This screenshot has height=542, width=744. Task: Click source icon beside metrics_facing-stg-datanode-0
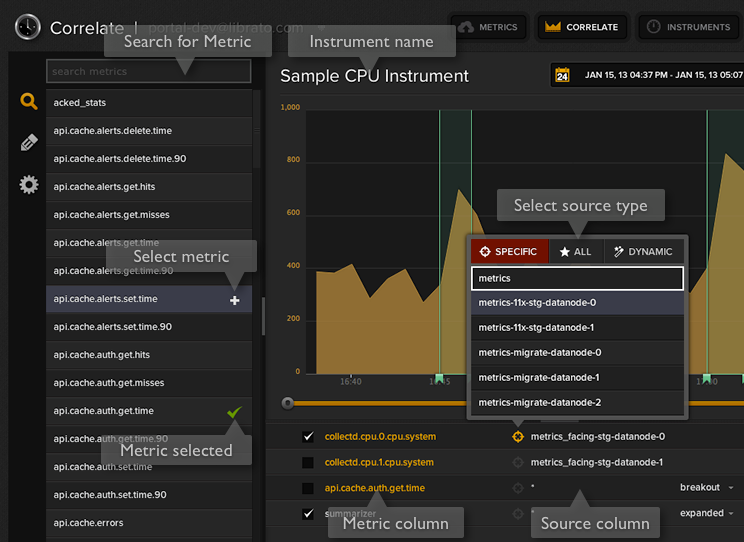click(x=518, y=437)
